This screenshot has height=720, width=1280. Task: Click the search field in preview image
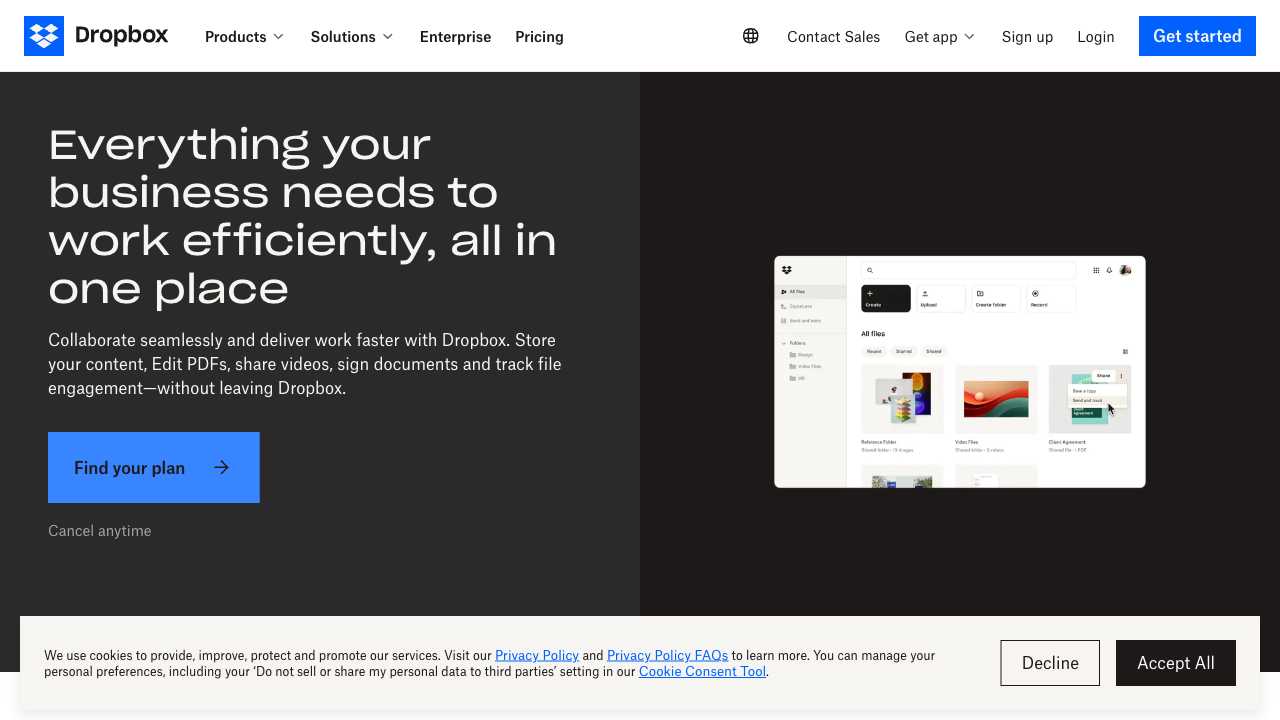click(968, 270)
